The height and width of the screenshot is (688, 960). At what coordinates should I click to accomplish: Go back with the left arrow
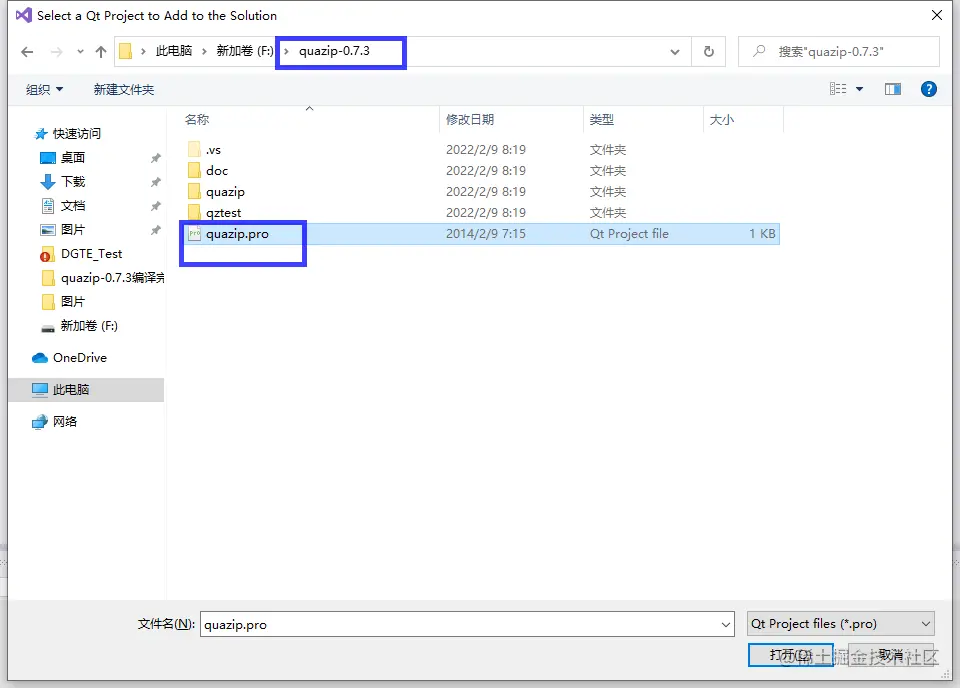[x=27, y=52]
